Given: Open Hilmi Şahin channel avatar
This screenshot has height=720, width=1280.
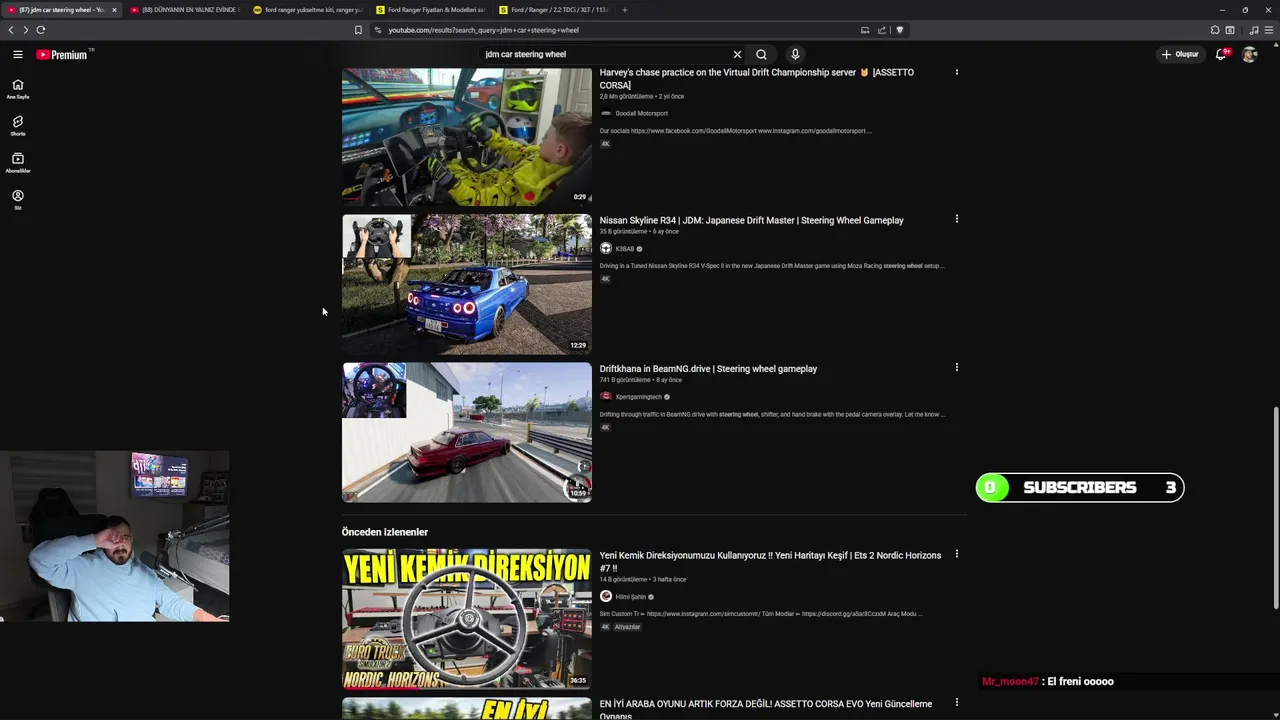Looking at the screenshot, I should pos(605,597).
